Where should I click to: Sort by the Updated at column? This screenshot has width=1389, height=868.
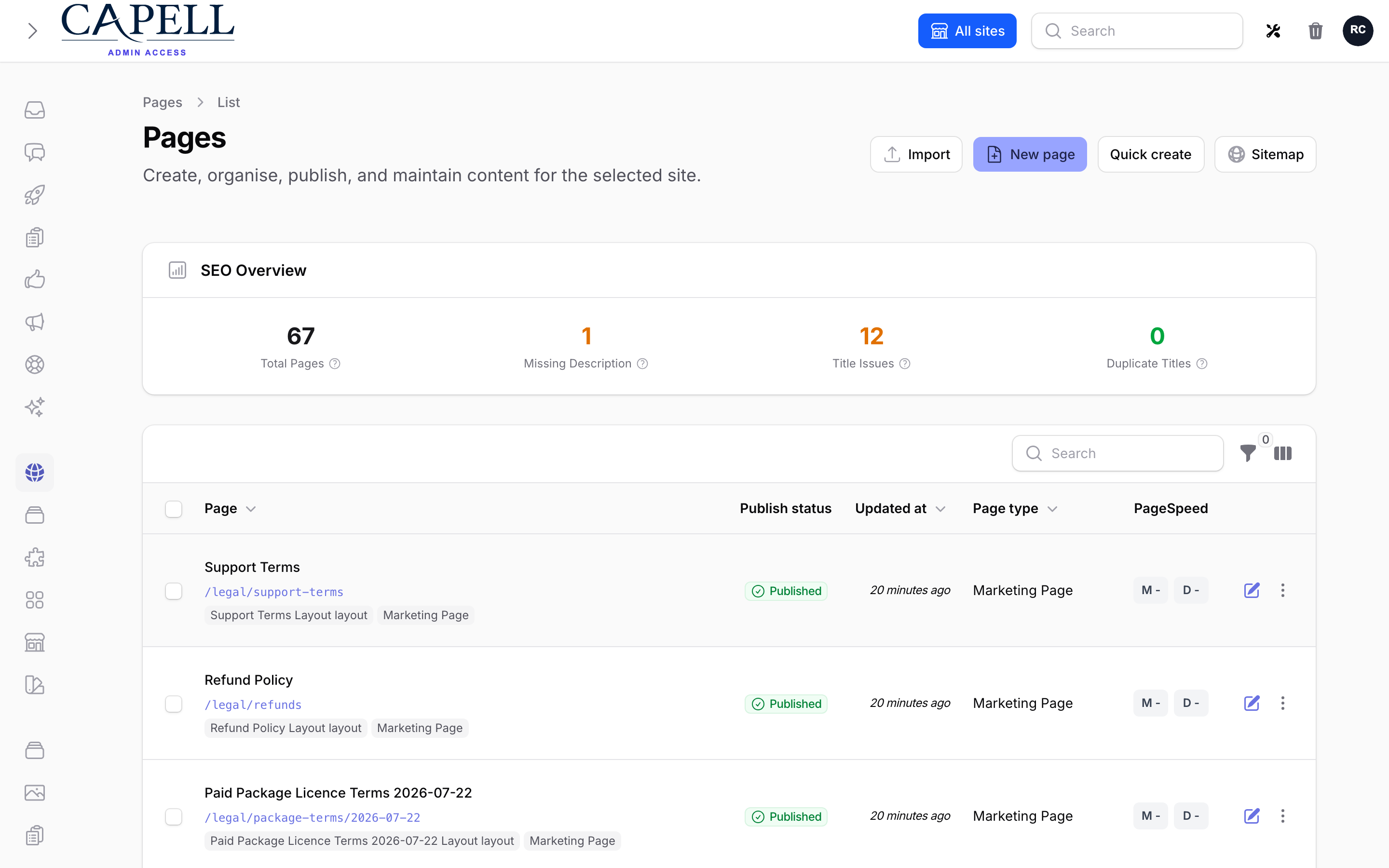coord(900,509)
